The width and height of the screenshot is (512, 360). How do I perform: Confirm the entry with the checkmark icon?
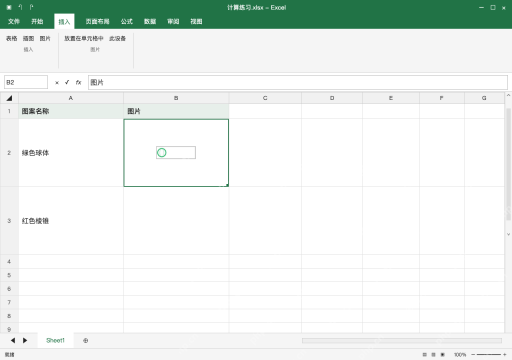coord(67,82)
